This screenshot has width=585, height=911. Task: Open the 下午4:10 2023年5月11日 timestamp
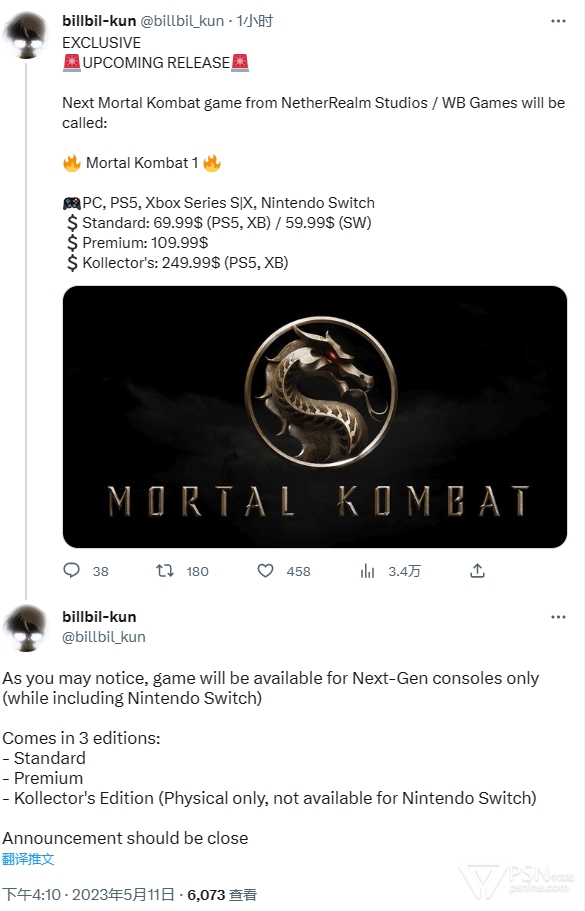pos(88,895)
